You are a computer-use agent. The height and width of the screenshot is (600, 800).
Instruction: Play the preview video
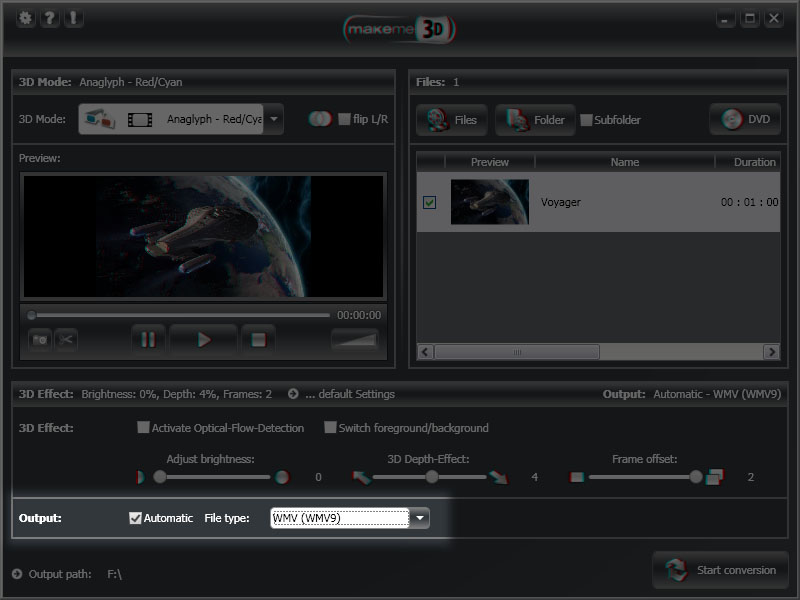pos(204,340)
